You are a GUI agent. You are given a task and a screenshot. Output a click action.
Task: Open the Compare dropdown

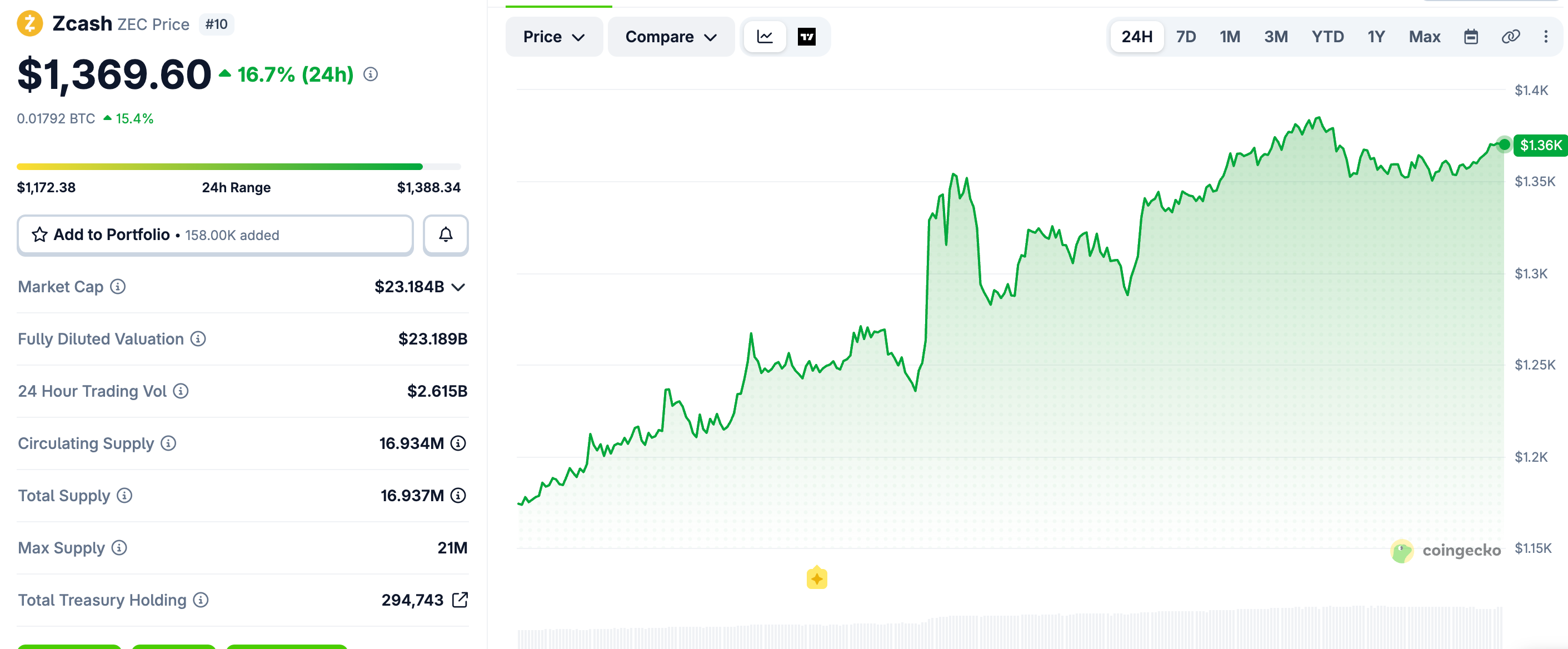tap(671, 37)
